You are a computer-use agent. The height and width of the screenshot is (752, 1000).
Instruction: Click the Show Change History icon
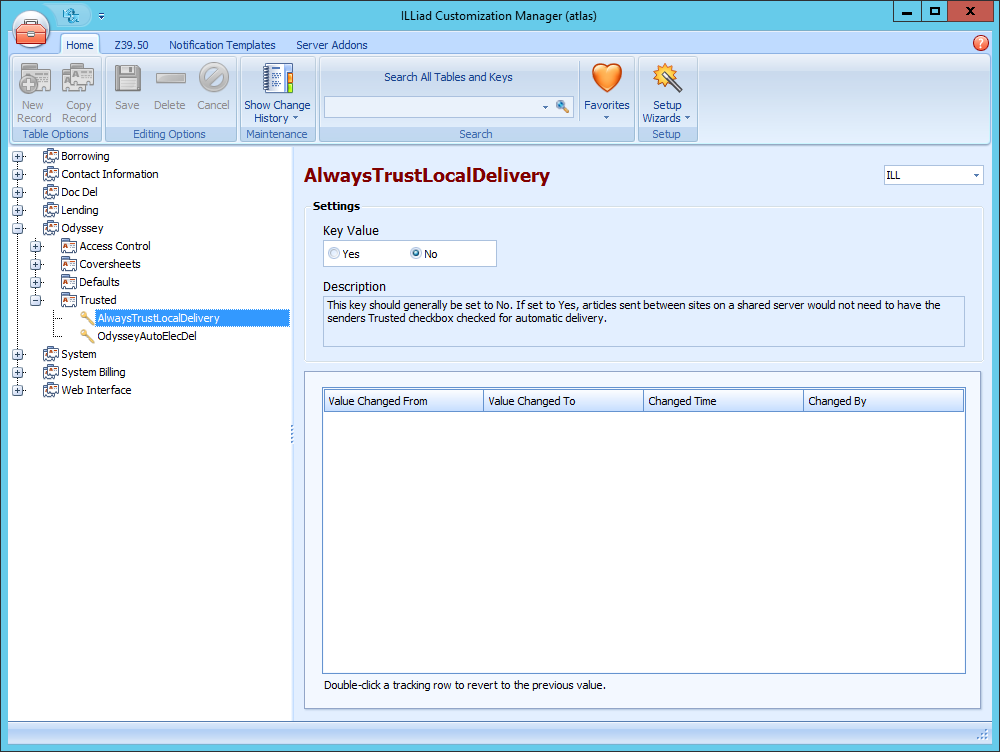pyautogui.click(x=277, y=80)
